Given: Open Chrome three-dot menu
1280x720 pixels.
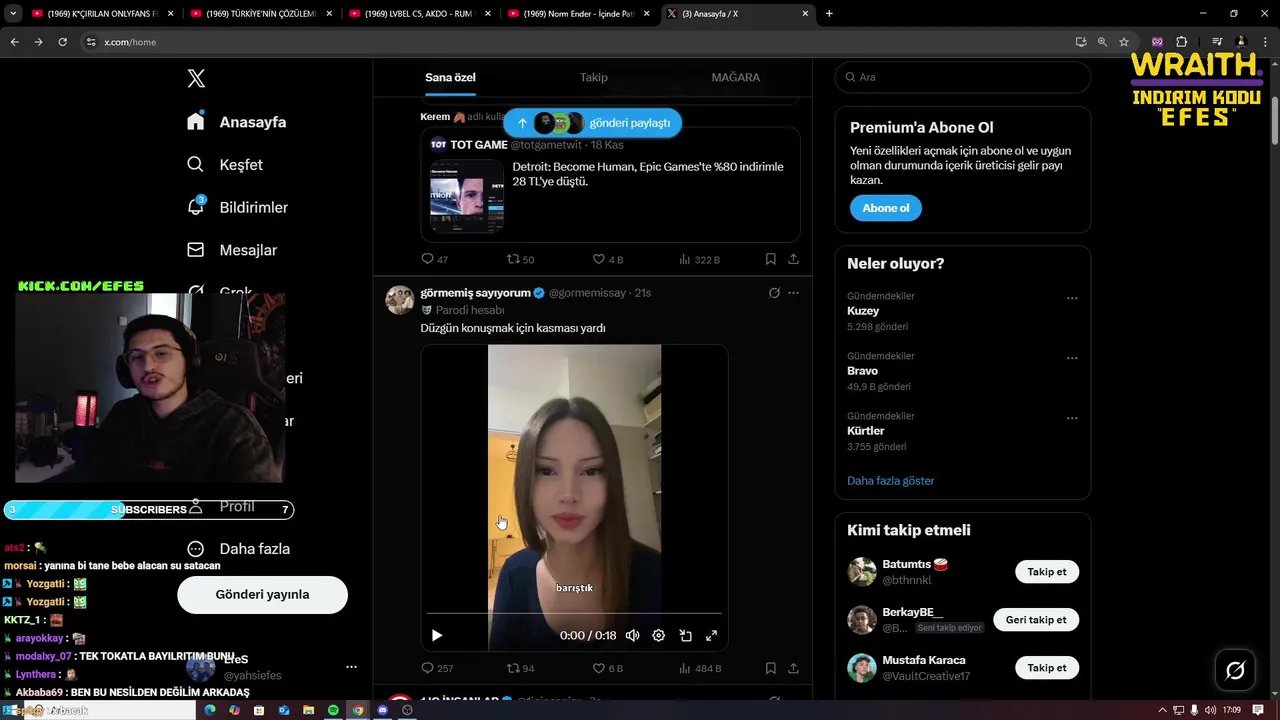Looking at the screenshot, I should point(1265,42).
